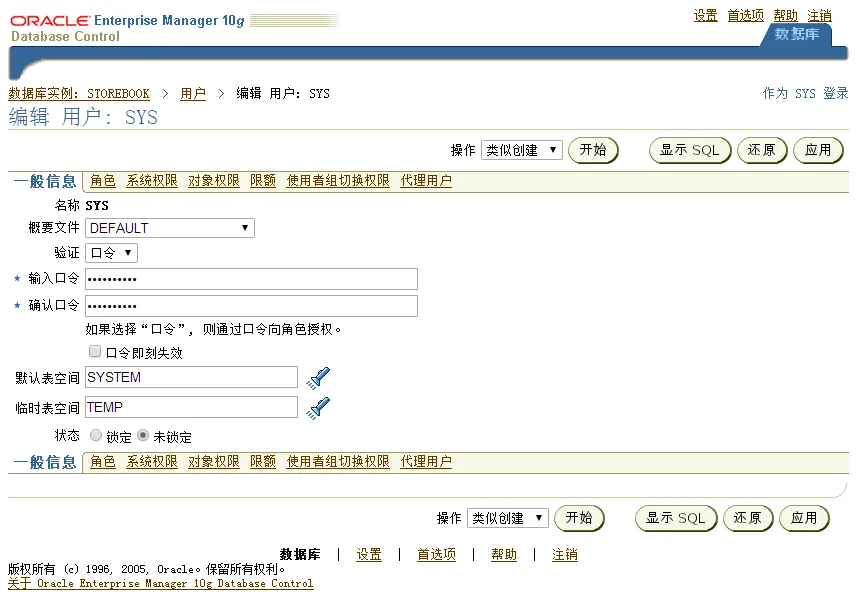Switch to the top 代理用户 tab

(x=426, y=180)
